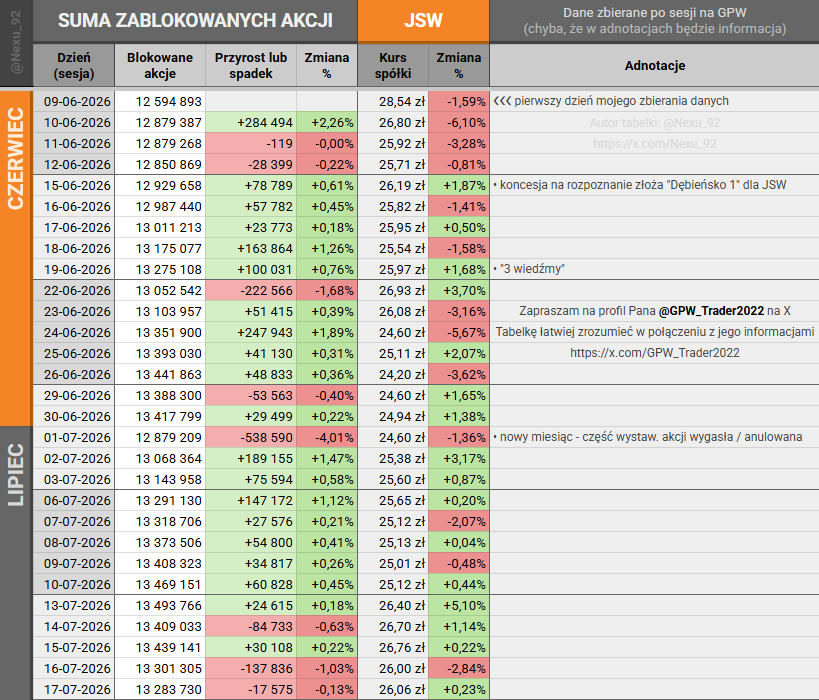The height and width of the screenshot is (700, 819).
Task: Select the -119 decrease cell
Action: point(251,143)
